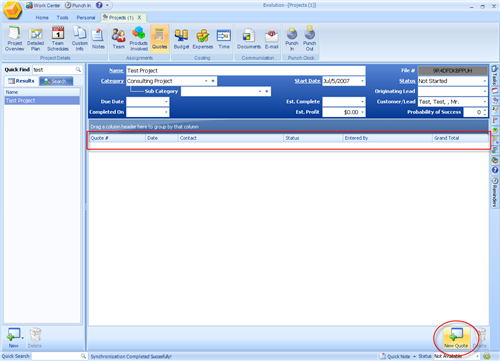
Task: Click the New record icon in left panel
Action: (14, 337)
